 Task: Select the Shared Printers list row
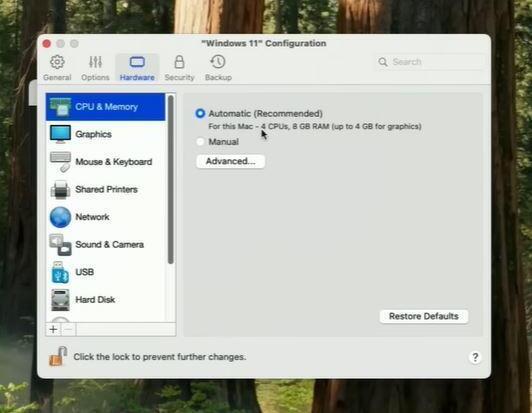[x=106, y=189]
